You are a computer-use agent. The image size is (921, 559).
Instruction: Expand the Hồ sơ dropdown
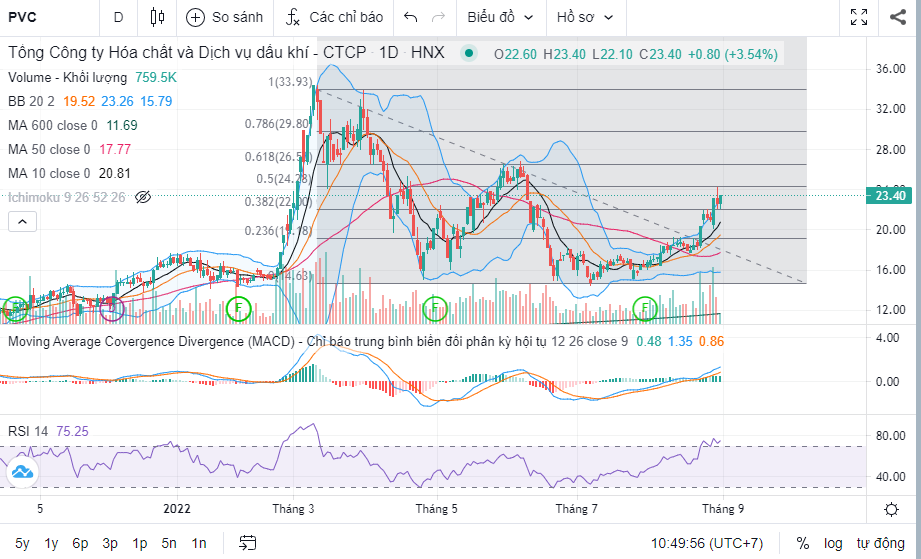point(585,17)
